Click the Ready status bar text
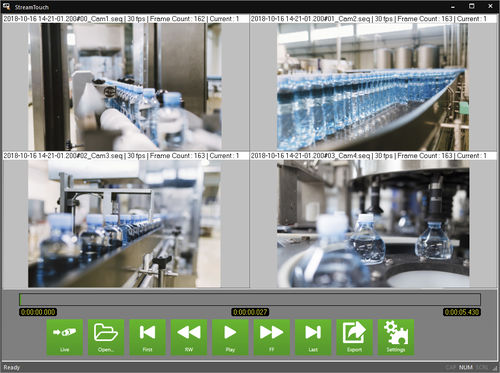Image resolution: width=500 pixels, height=373 pixels. [12, 367]
